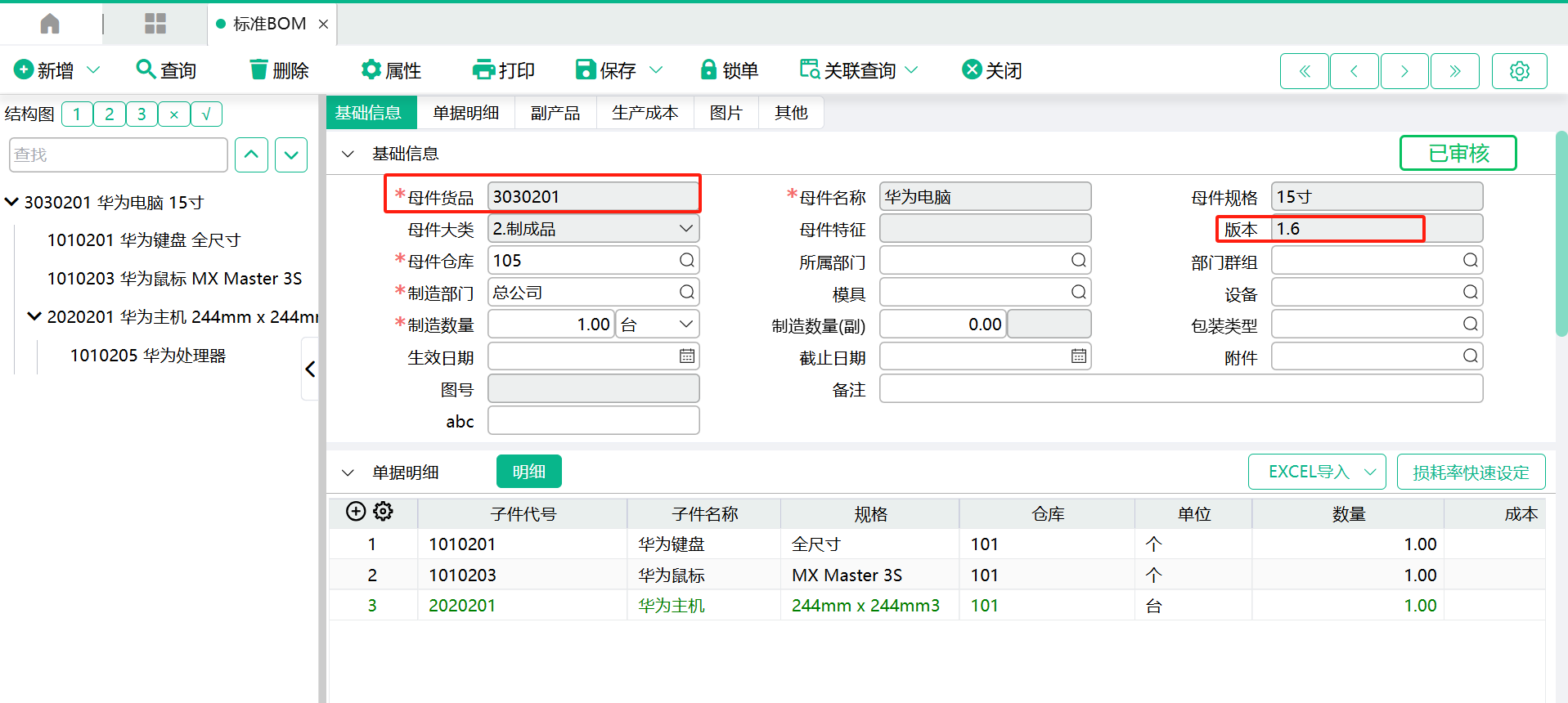Click the √ button beside 结构图 levels
1568x703 pixels.
[x=206, y=114]
